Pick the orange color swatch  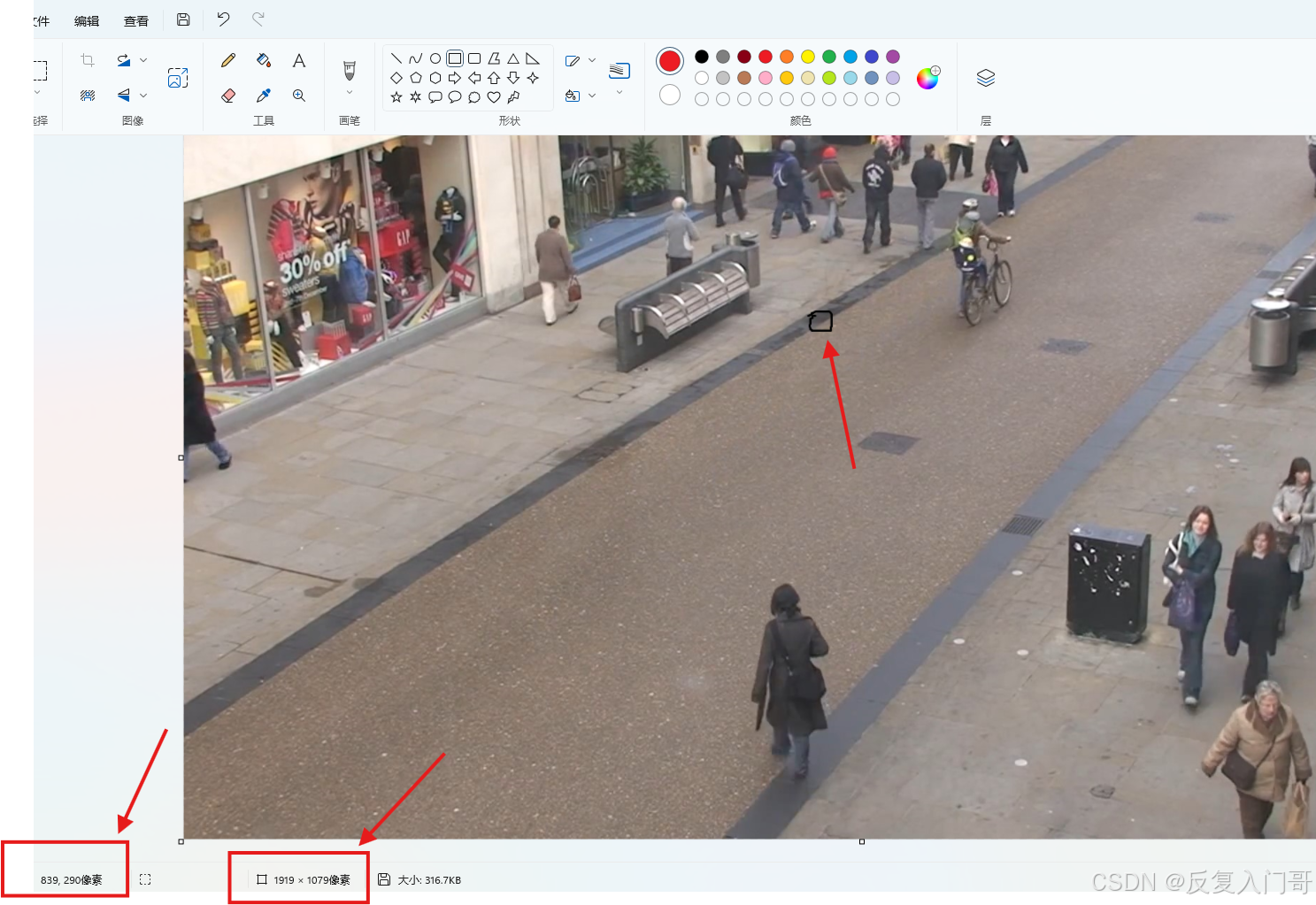[787, 57]
